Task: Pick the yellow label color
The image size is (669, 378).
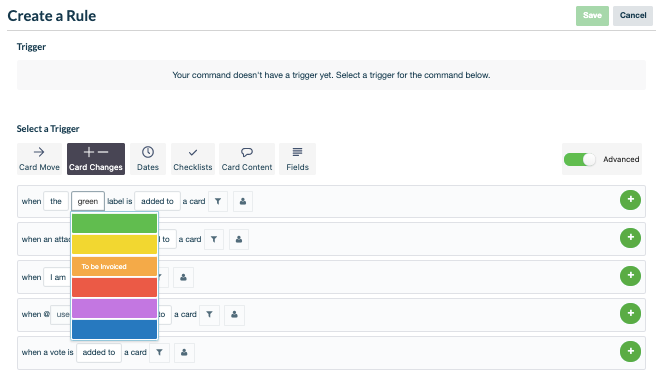Action: pos(114,244)
